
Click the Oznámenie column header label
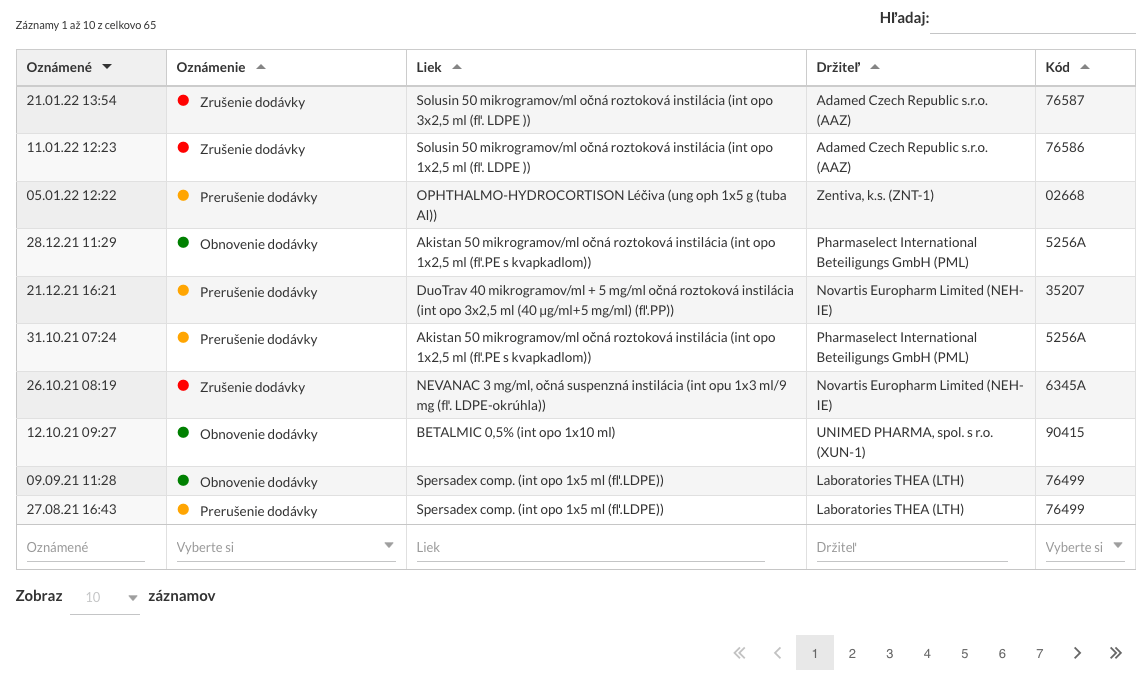[x=210, y=67]
